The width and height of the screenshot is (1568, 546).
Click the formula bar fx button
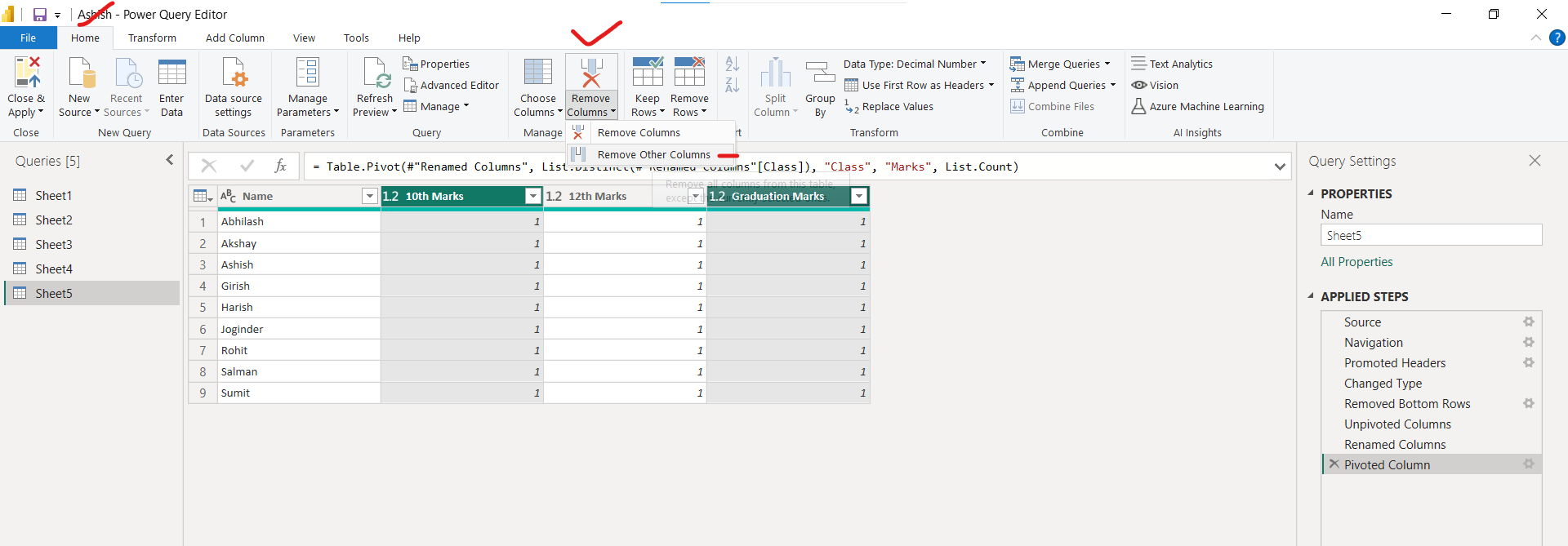click(x=280, y=166)
